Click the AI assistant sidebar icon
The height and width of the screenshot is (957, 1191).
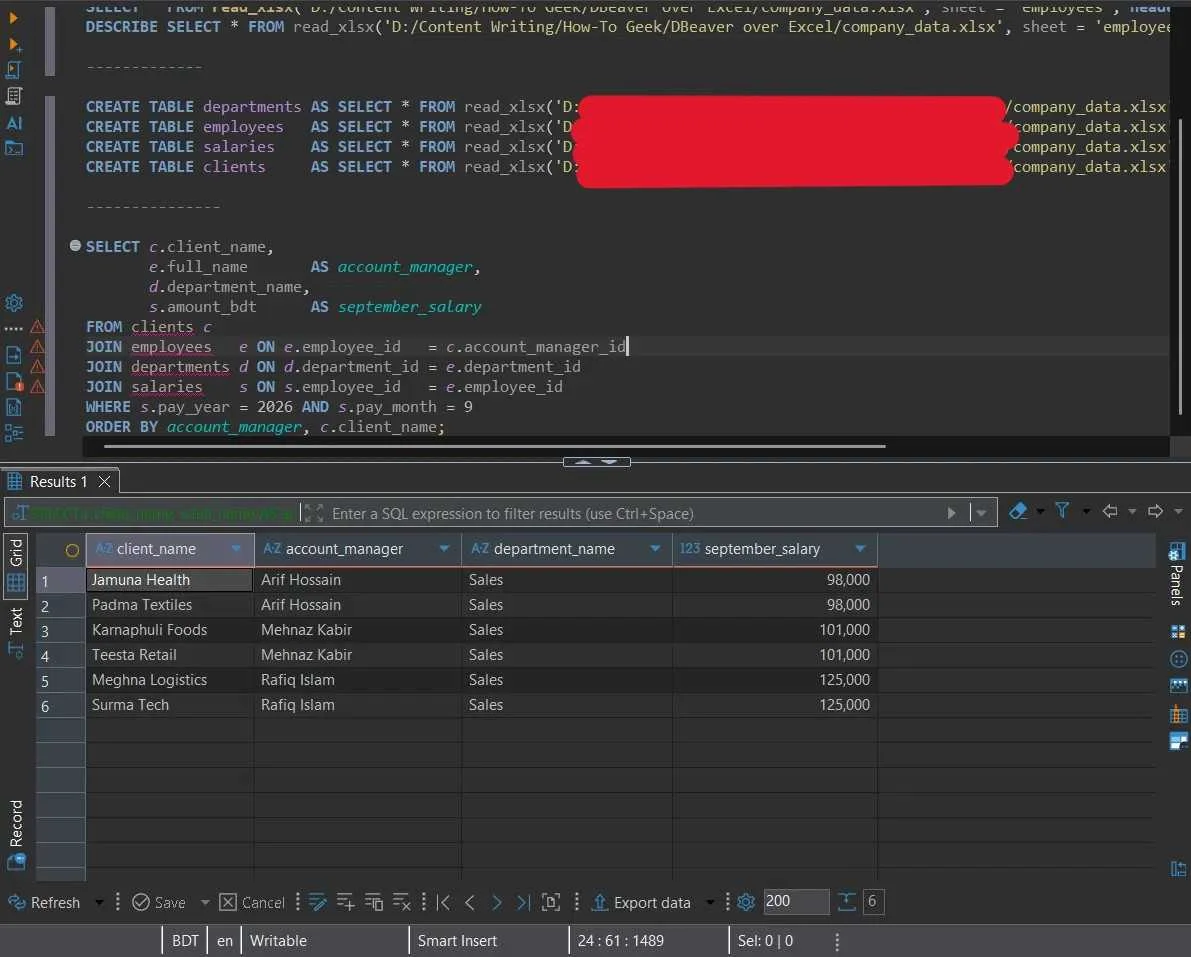[14, 123]
